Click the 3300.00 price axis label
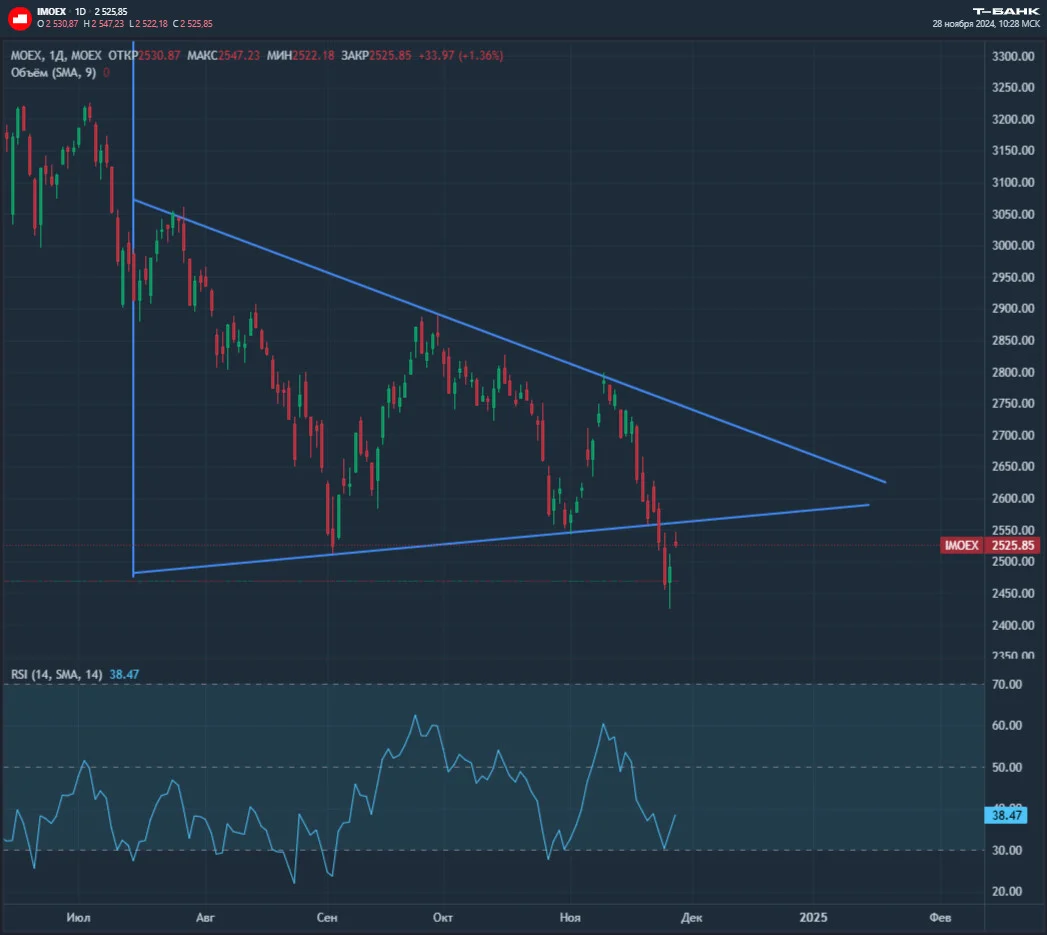 1013,56
